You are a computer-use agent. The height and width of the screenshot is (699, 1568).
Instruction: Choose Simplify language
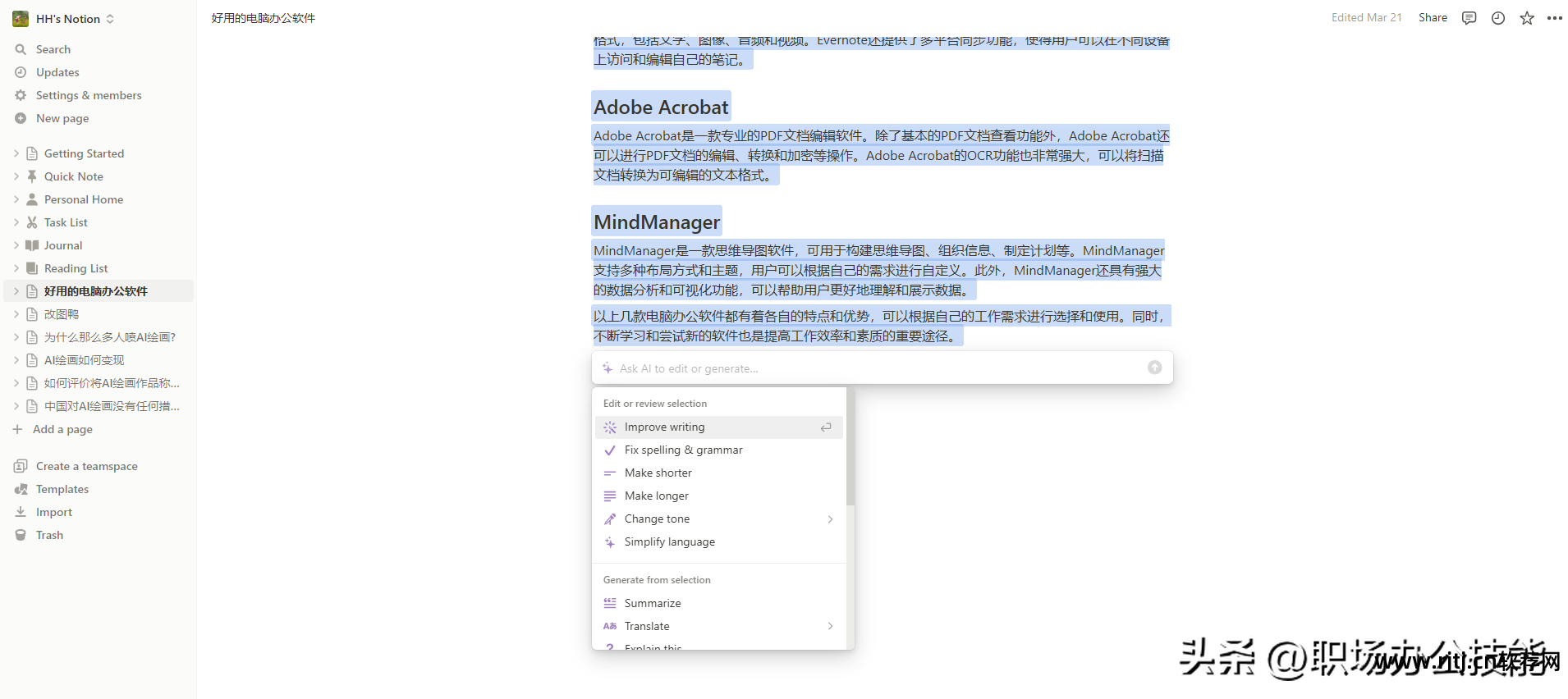click(x=718, y=541)
